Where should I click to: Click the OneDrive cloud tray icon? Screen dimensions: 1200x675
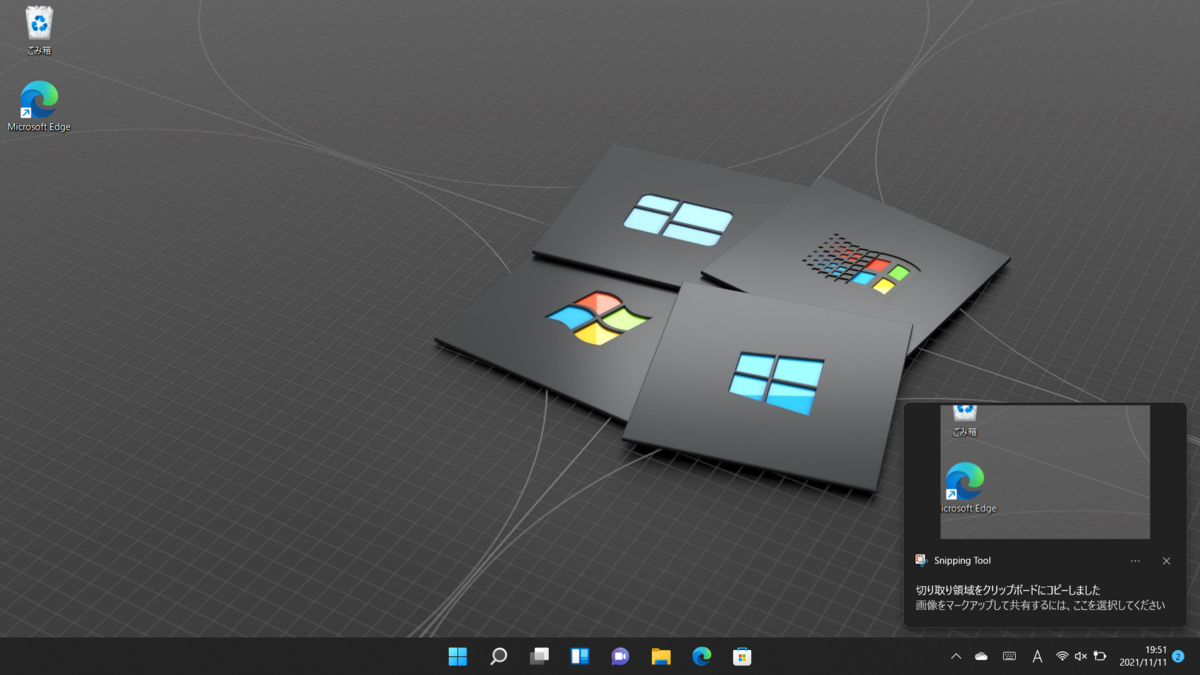(981, 656)
